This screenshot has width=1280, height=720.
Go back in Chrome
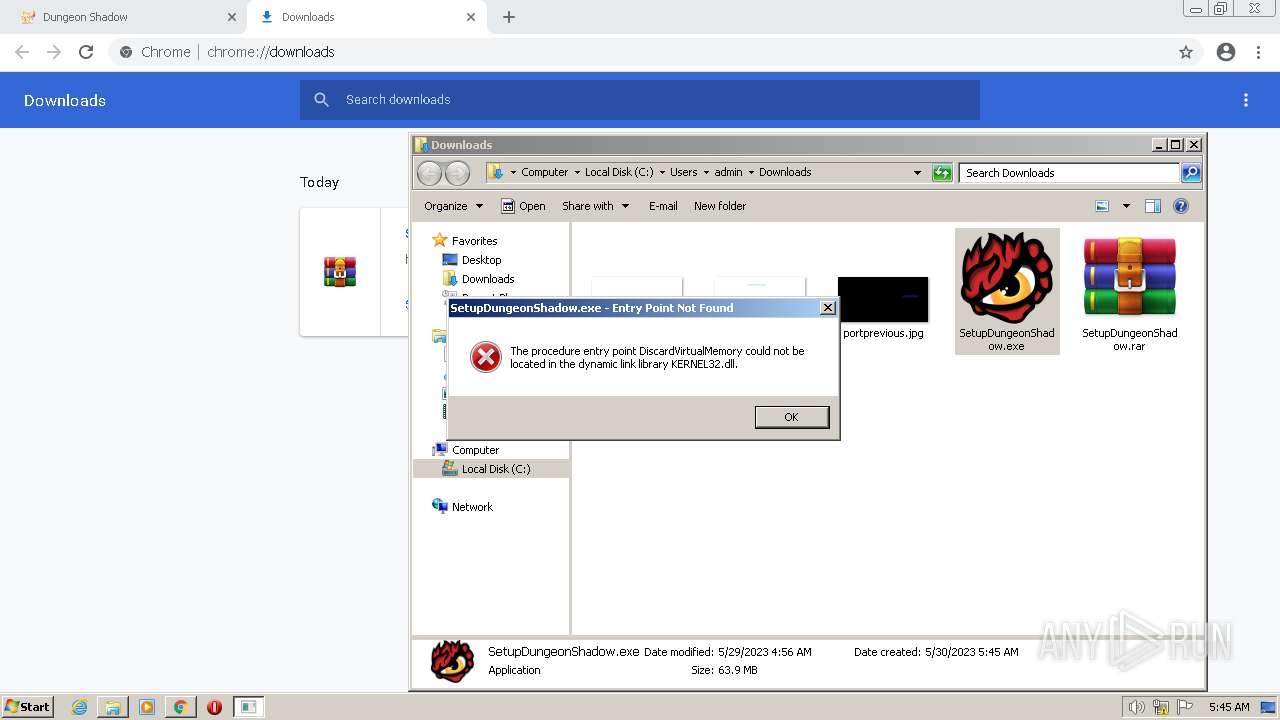tap(22, 52)
